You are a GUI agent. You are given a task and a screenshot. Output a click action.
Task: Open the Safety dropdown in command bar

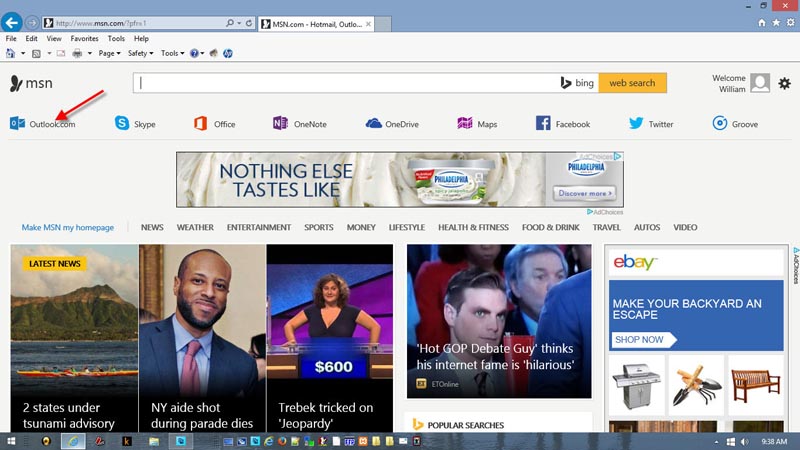tap(140, 53)
